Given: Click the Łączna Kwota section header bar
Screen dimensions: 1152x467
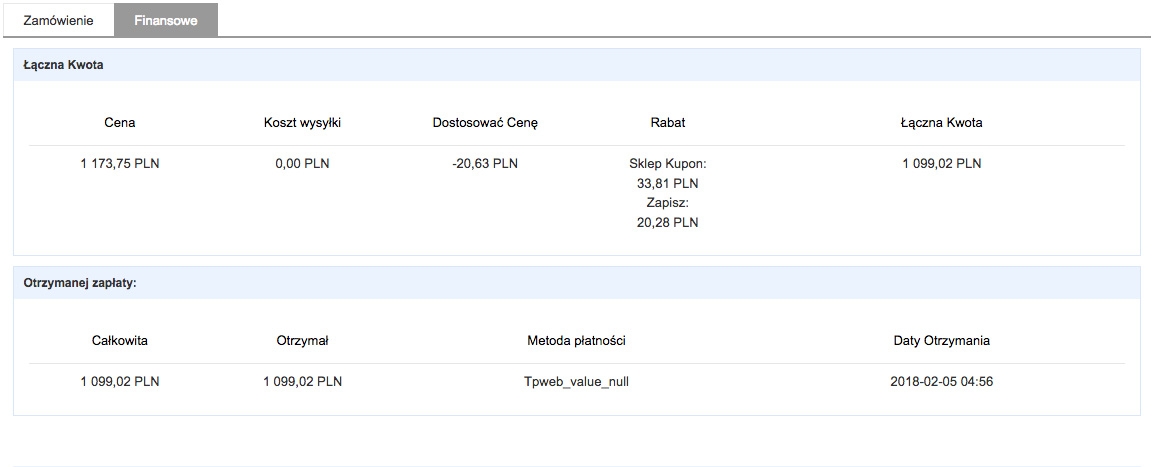Looking at the screenshot, I should coord(576,65).
